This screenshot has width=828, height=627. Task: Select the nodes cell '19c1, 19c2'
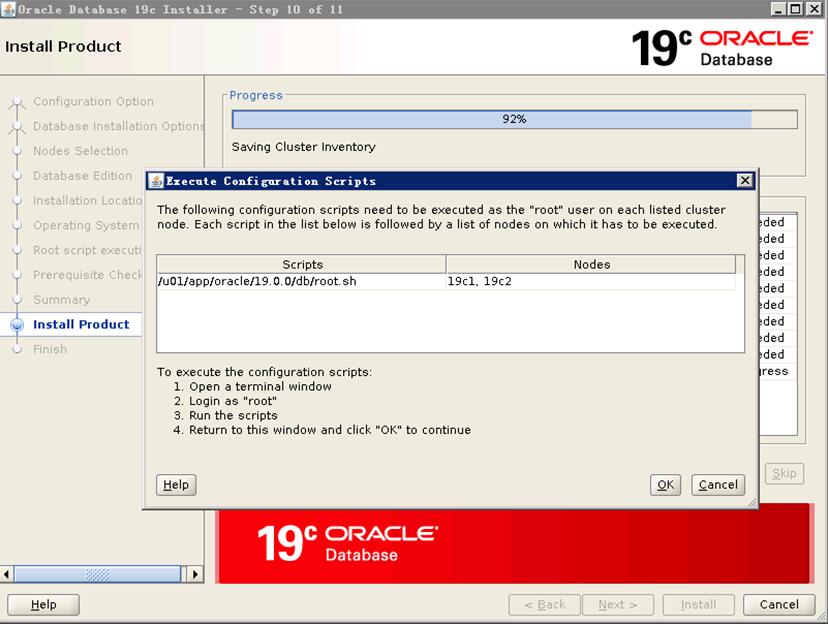pos(591,281)
